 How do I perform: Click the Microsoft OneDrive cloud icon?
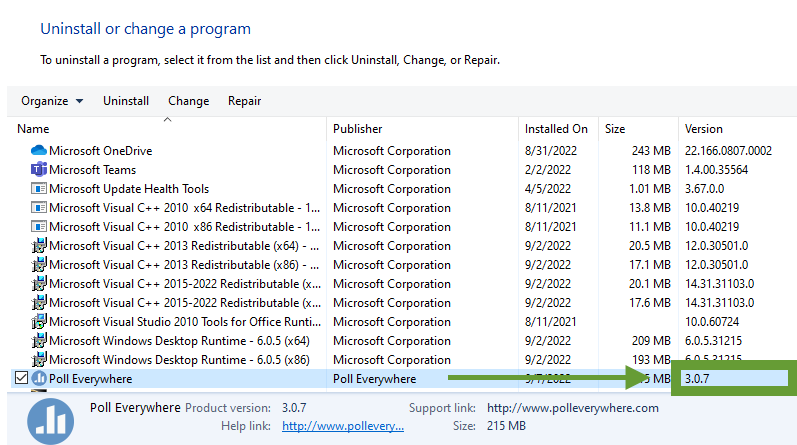click(x=39, y=151)
